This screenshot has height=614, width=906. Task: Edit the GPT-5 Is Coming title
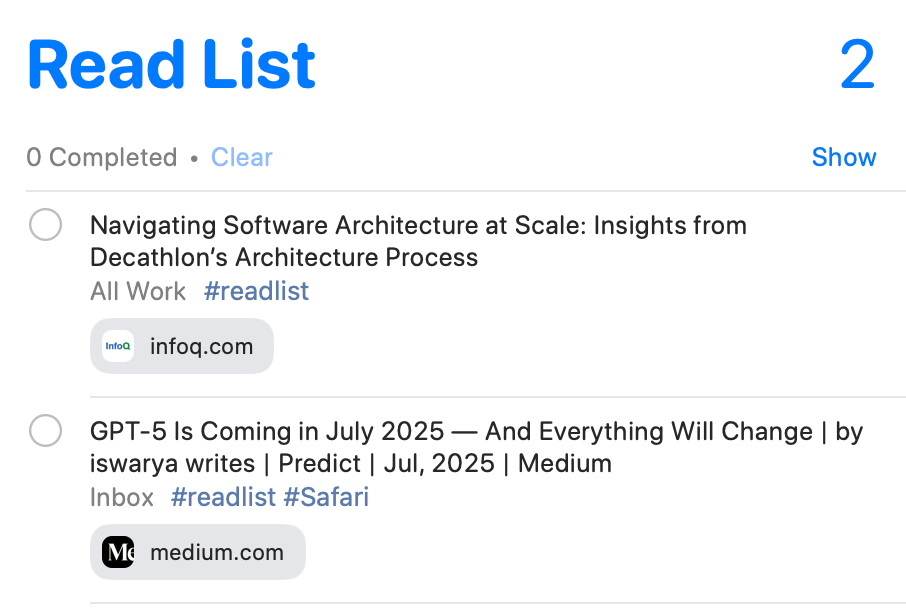pos(477,448)
